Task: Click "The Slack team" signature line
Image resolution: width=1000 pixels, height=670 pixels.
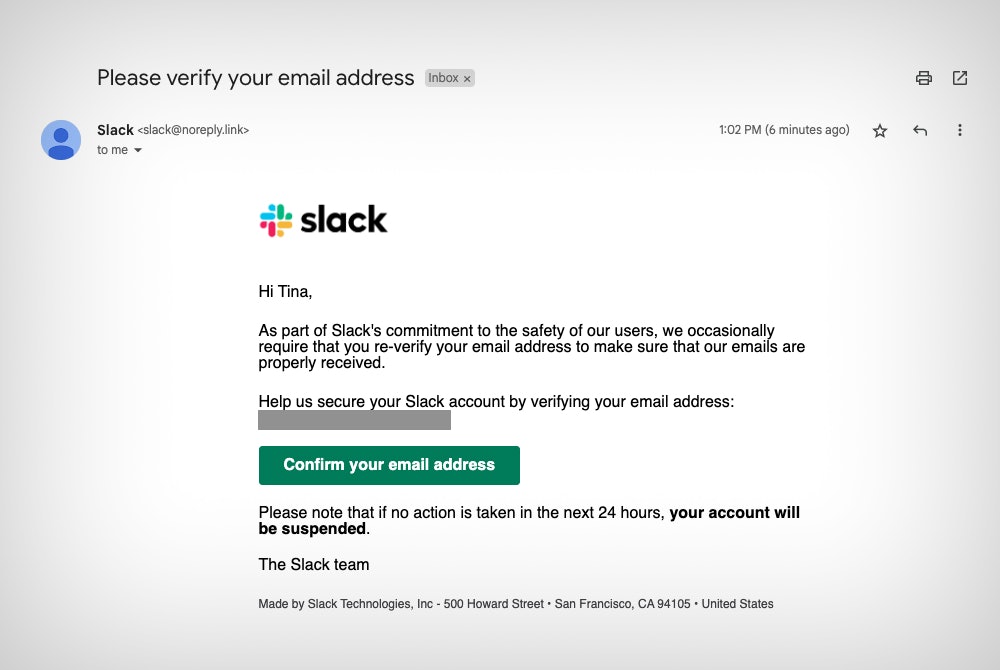Action: pyautogui.click(x=314, y=565)
